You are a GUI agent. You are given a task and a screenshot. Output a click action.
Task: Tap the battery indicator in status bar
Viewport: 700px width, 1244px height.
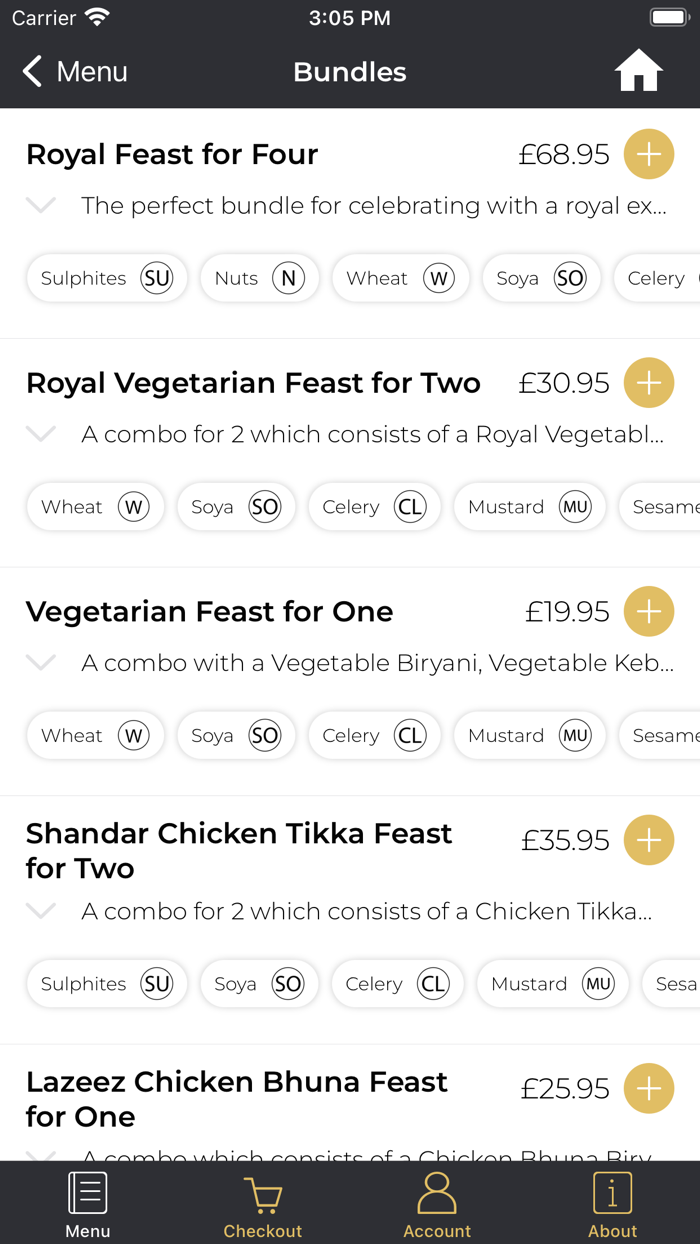click(x=668, y=17)
